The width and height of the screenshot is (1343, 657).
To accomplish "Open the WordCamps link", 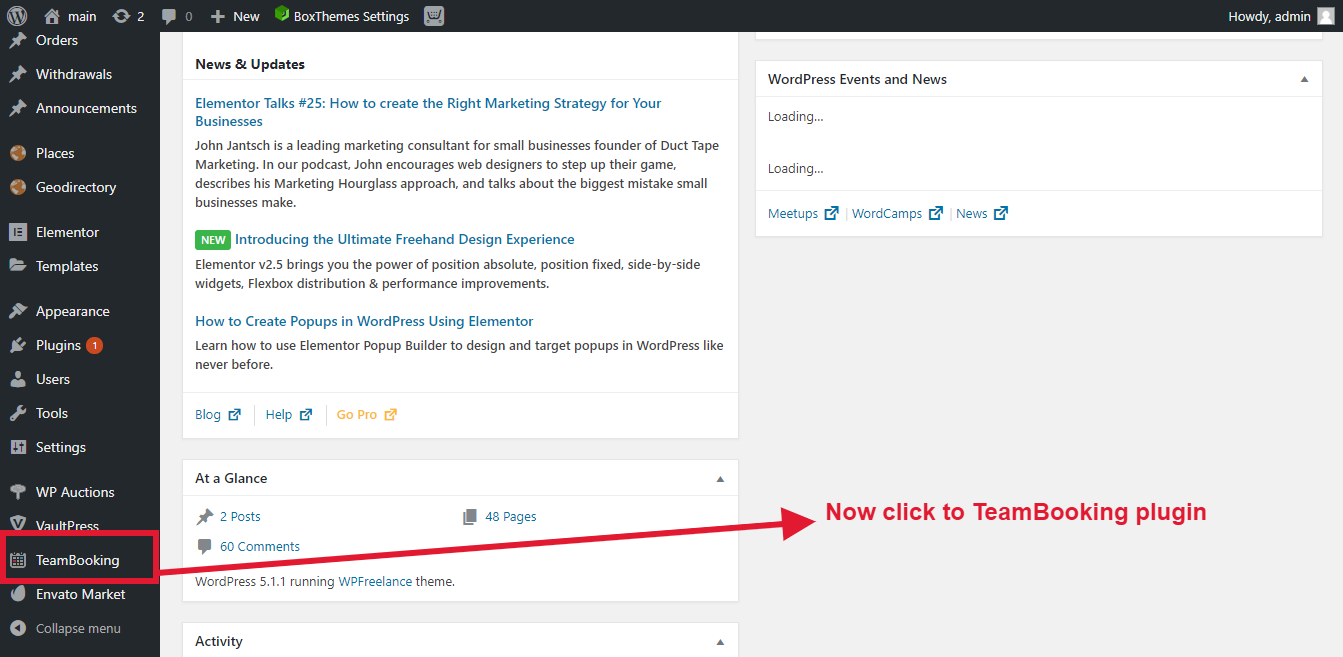I will pos(897,213).
